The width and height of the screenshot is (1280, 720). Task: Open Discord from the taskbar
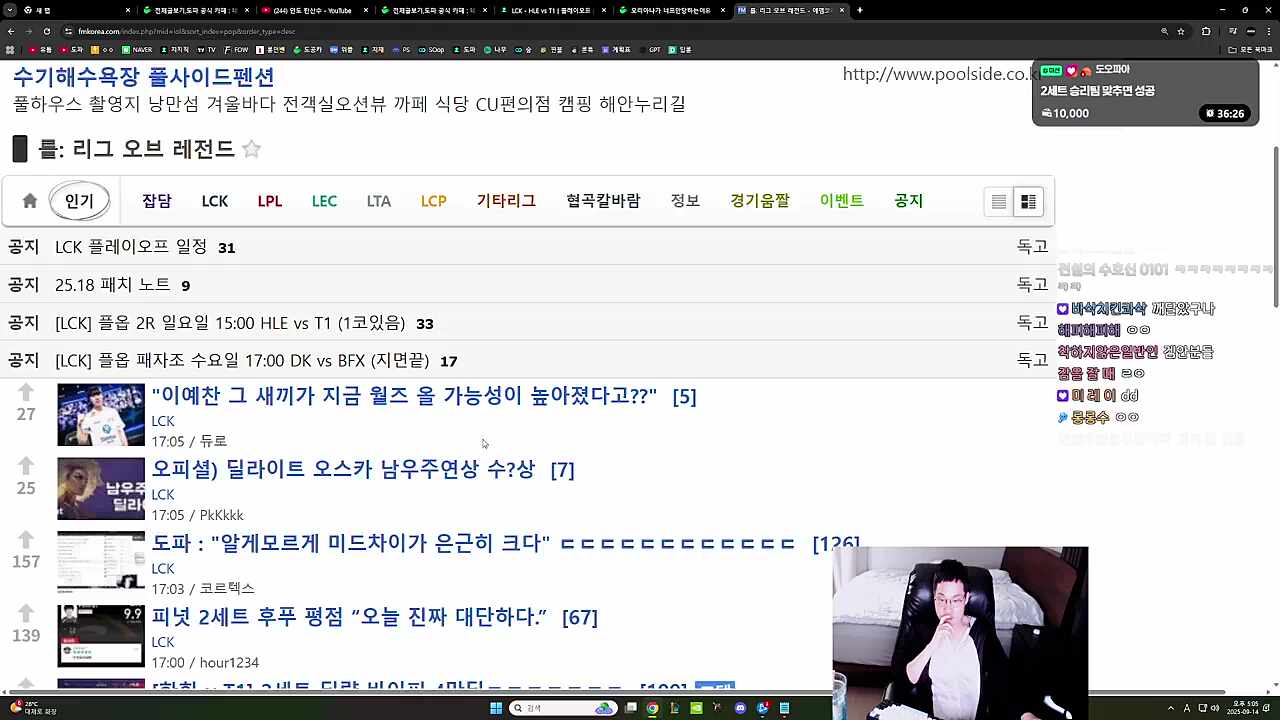click(x=740, y=708)
